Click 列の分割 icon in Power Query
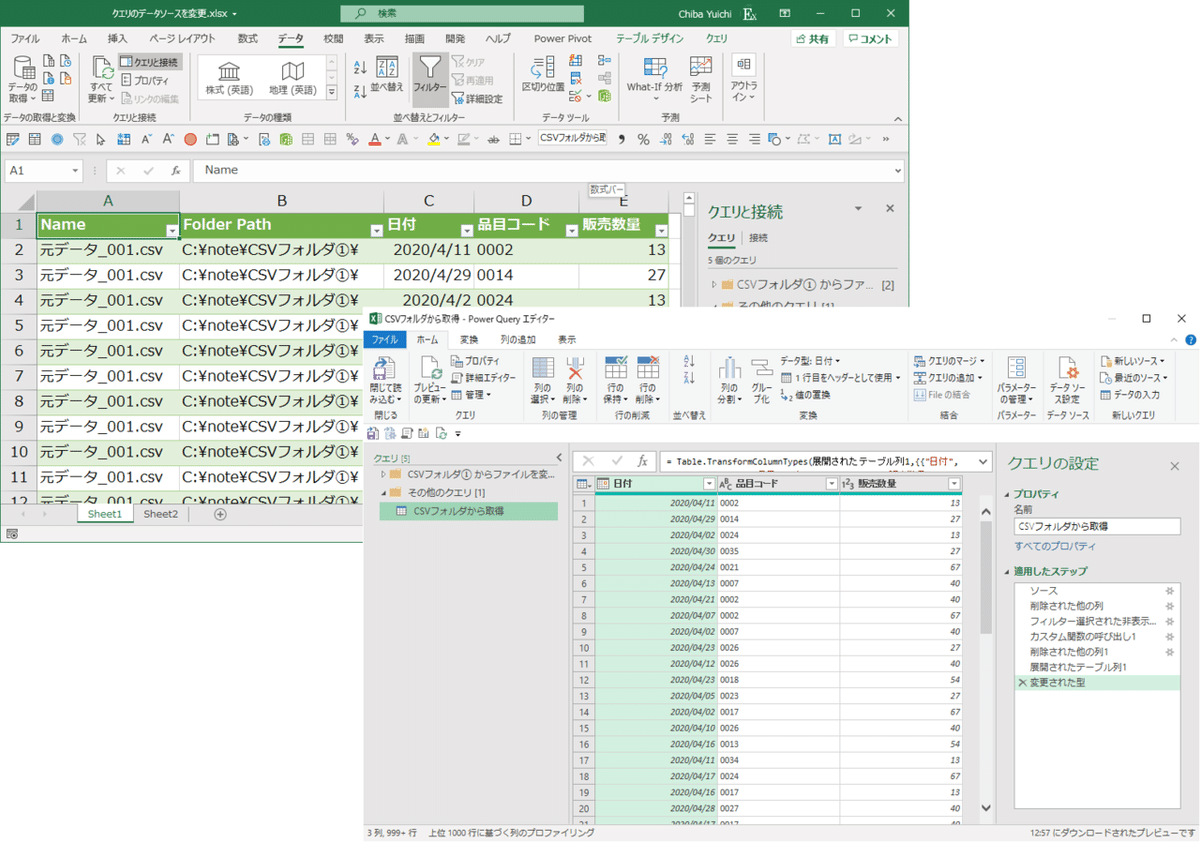 pyautogui.click(x=729, y=380)
